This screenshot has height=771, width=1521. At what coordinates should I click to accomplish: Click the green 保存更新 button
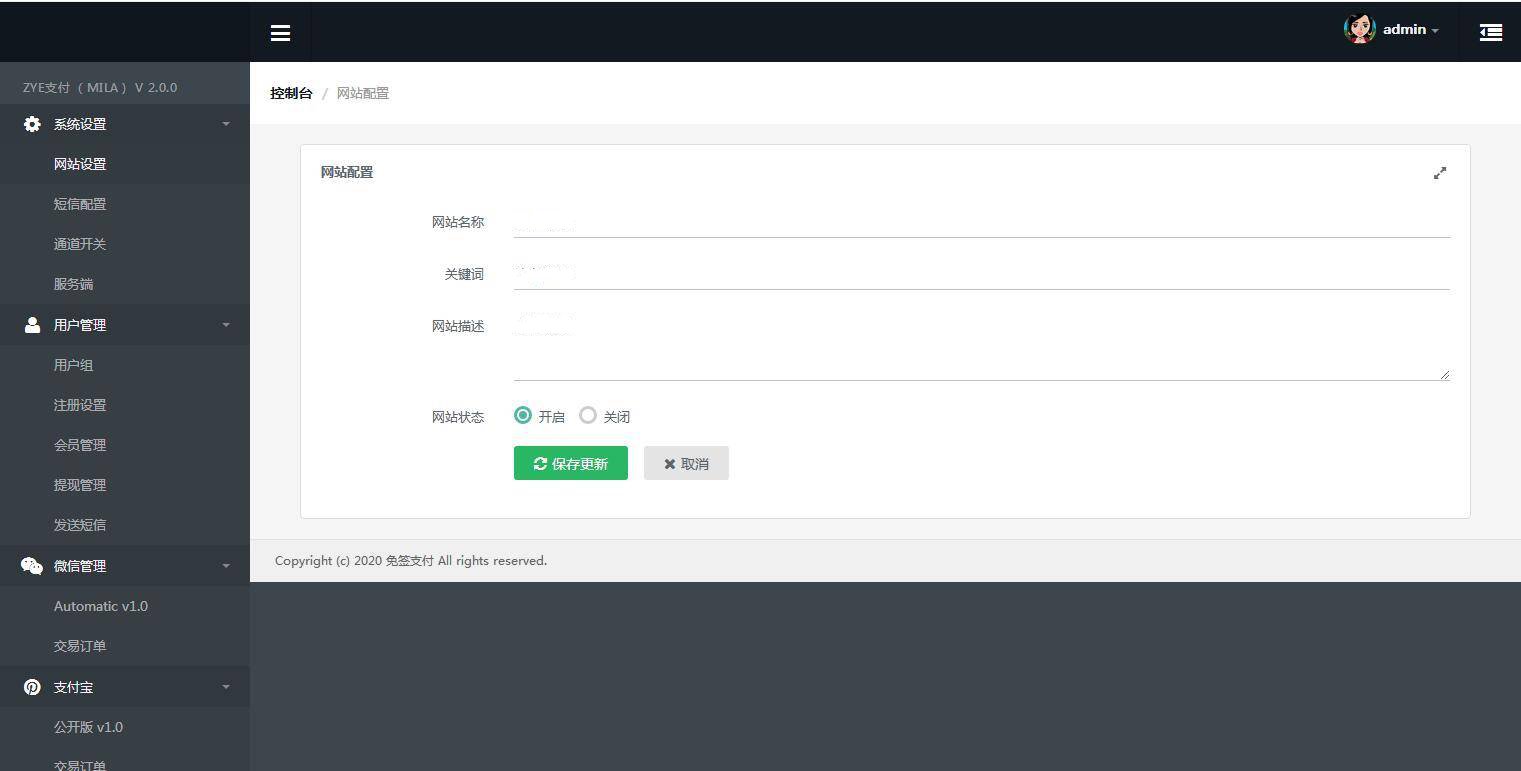pyautogui.click(x=570, y=463)
